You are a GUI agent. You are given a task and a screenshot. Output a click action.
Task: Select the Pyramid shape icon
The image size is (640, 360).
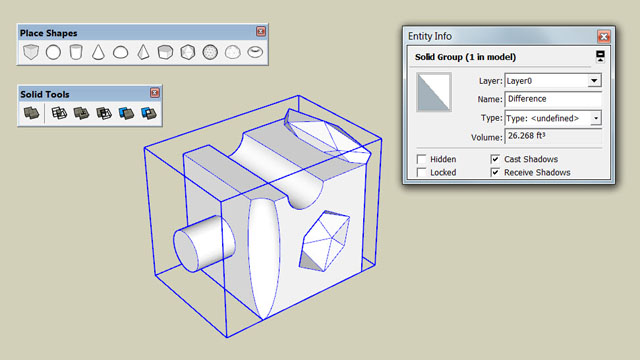click(x=143, y=52)
